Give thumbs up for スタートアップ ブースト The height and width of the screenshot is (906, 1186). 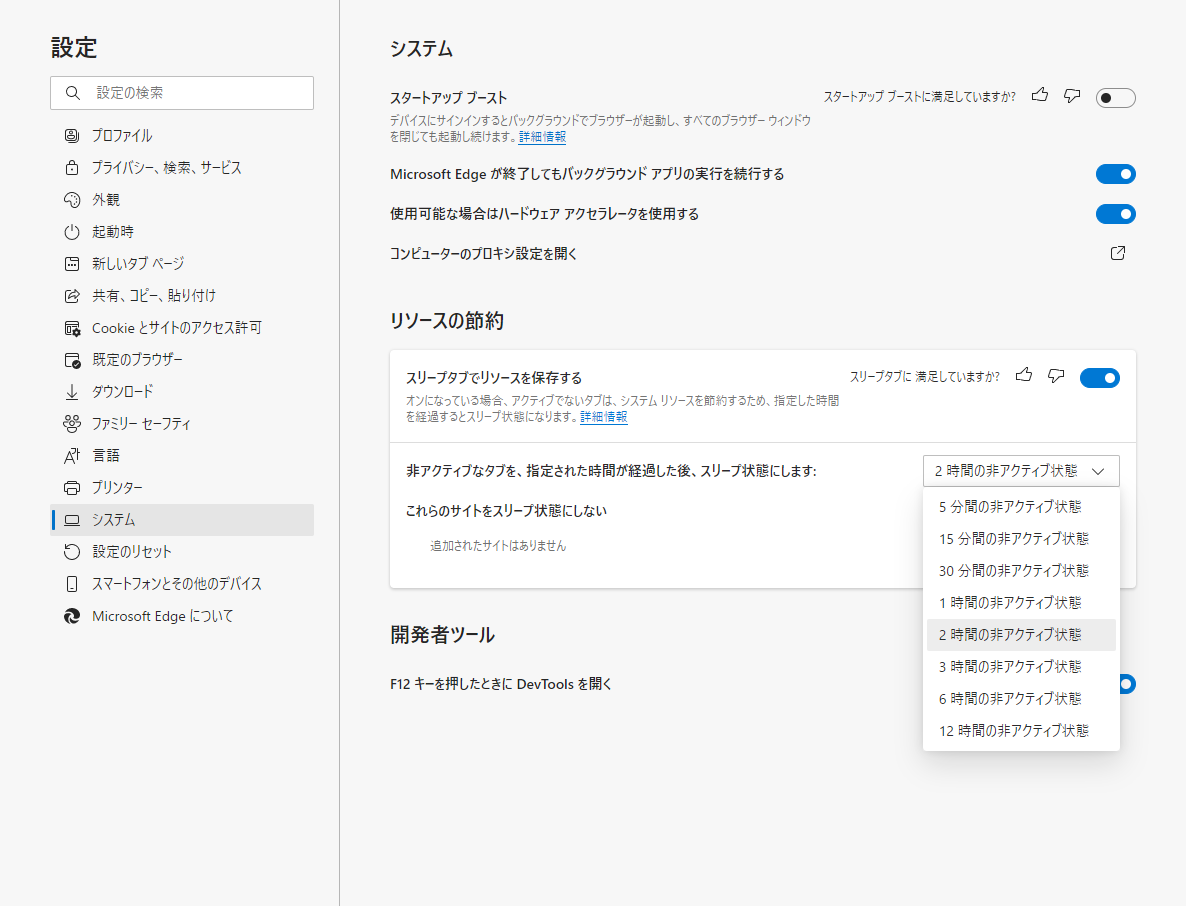1040,95
